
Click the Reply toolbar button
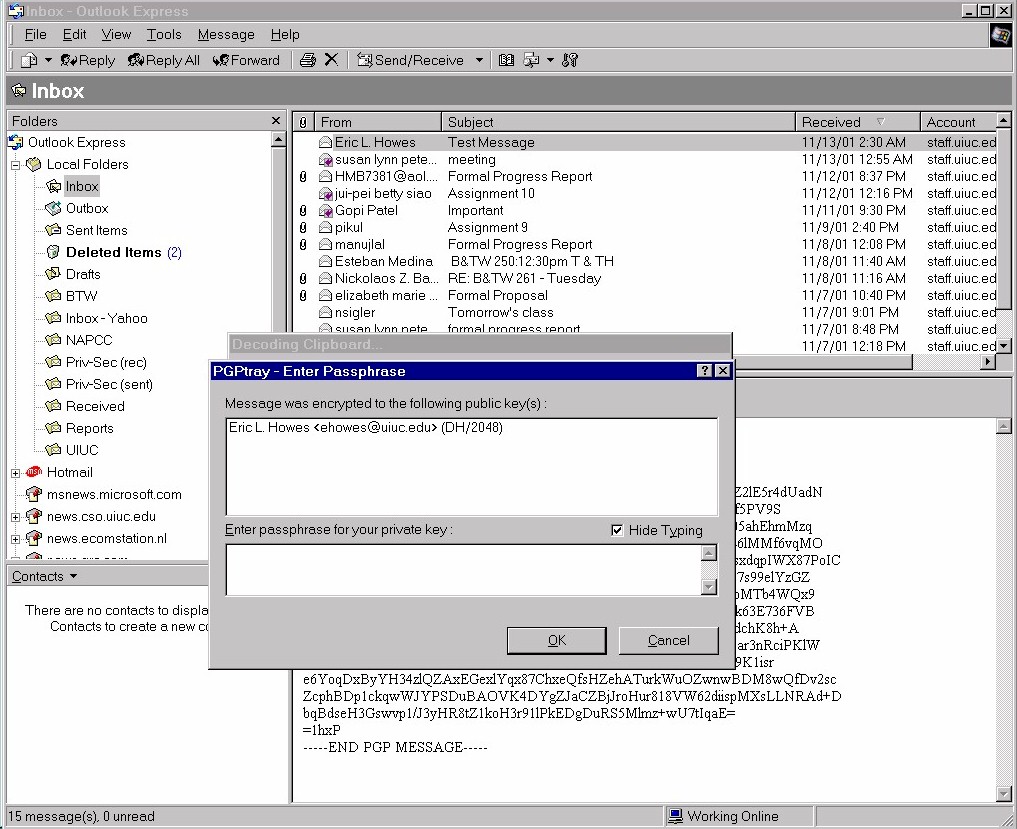tap(88, 60)
